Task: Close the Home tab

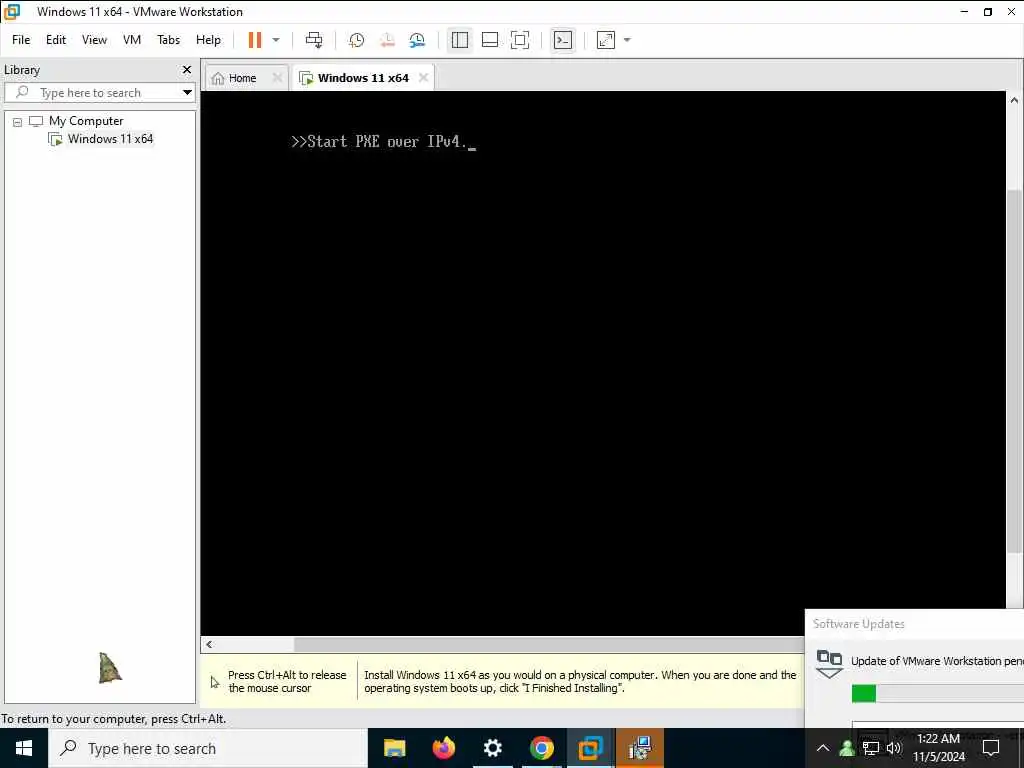Action: pyautogui.click(x=277, y=78)
